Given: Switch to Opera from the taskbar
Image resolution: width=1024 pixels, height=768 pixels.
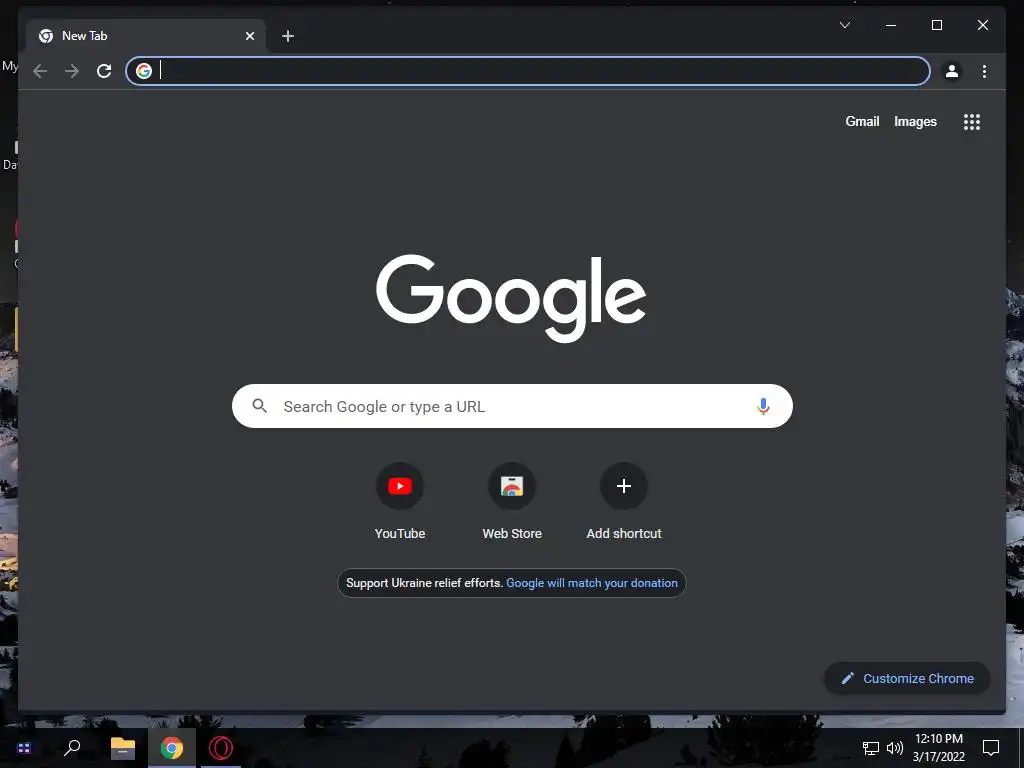Looking at the screenshot, I should click(x=221, y=748).
